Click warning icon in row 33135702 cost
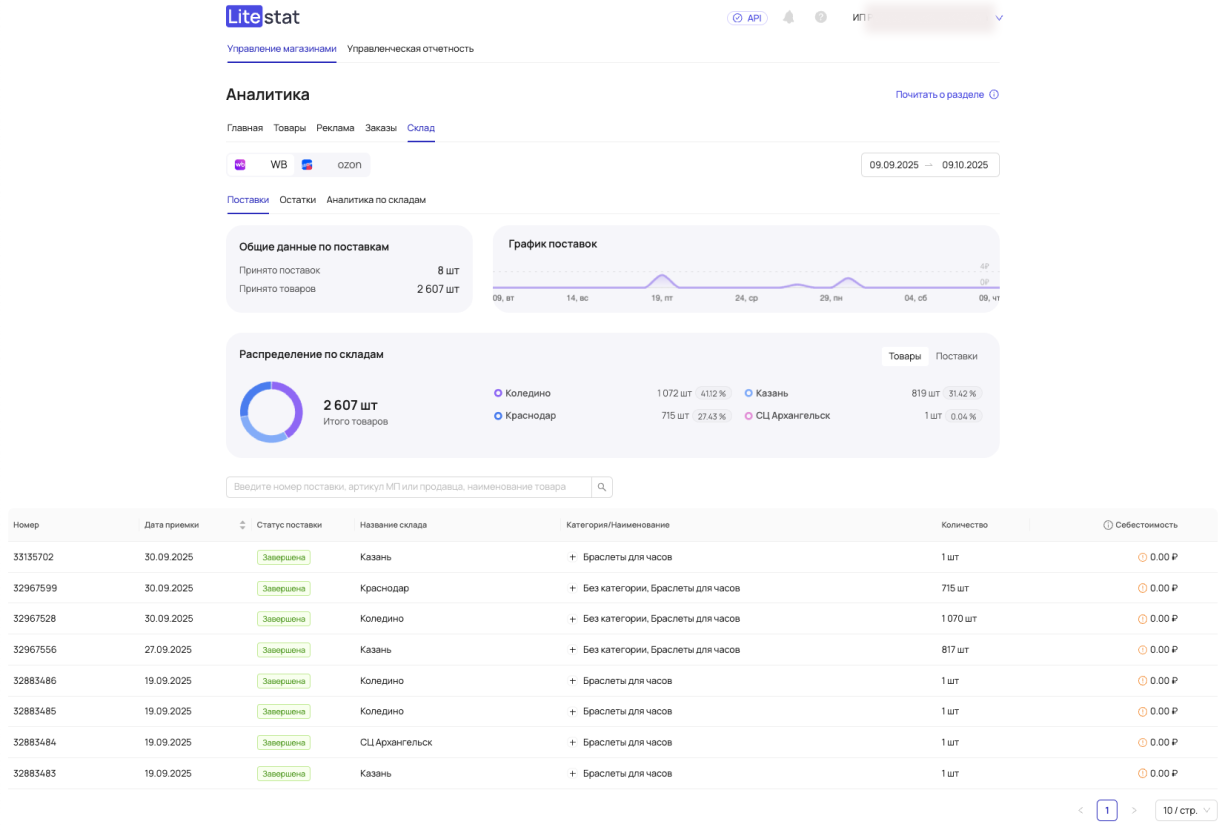 click(x=1142, y=557)
